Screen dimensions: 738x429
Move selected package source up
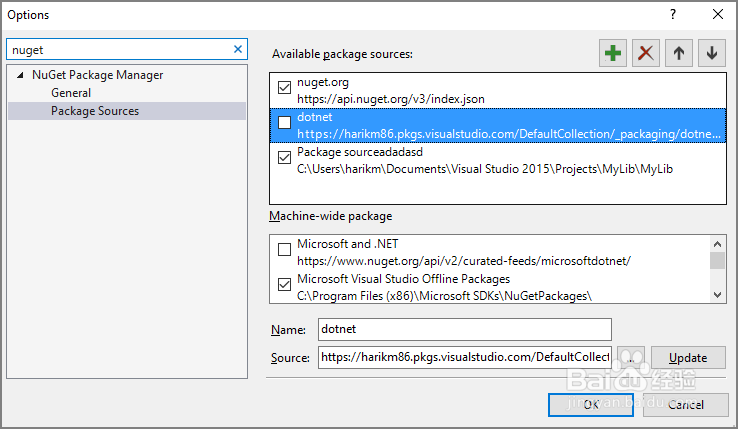coord(679,53)
